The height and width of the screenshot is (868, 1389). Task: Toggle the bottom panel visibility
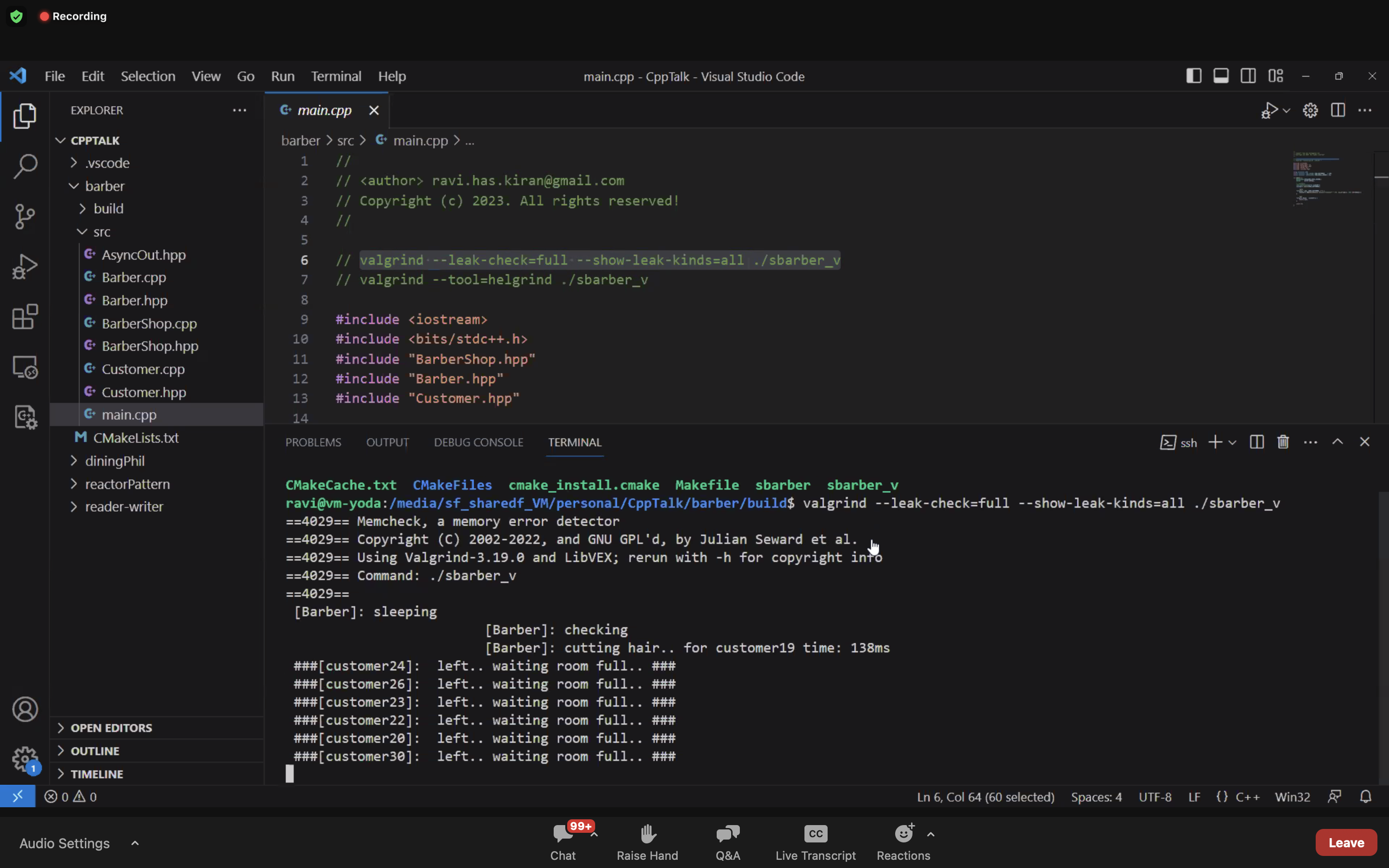point(1221,76)
